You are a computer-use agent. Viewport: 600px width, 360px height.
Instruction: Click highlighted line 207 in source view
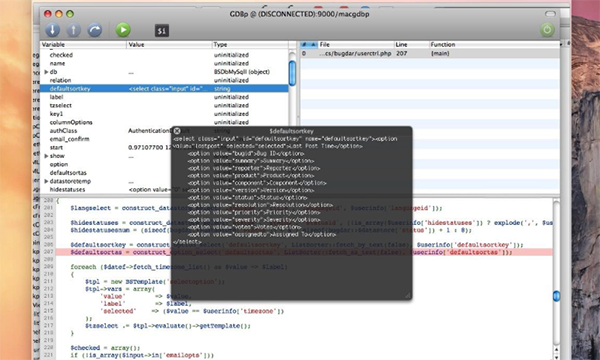point(304,252)
